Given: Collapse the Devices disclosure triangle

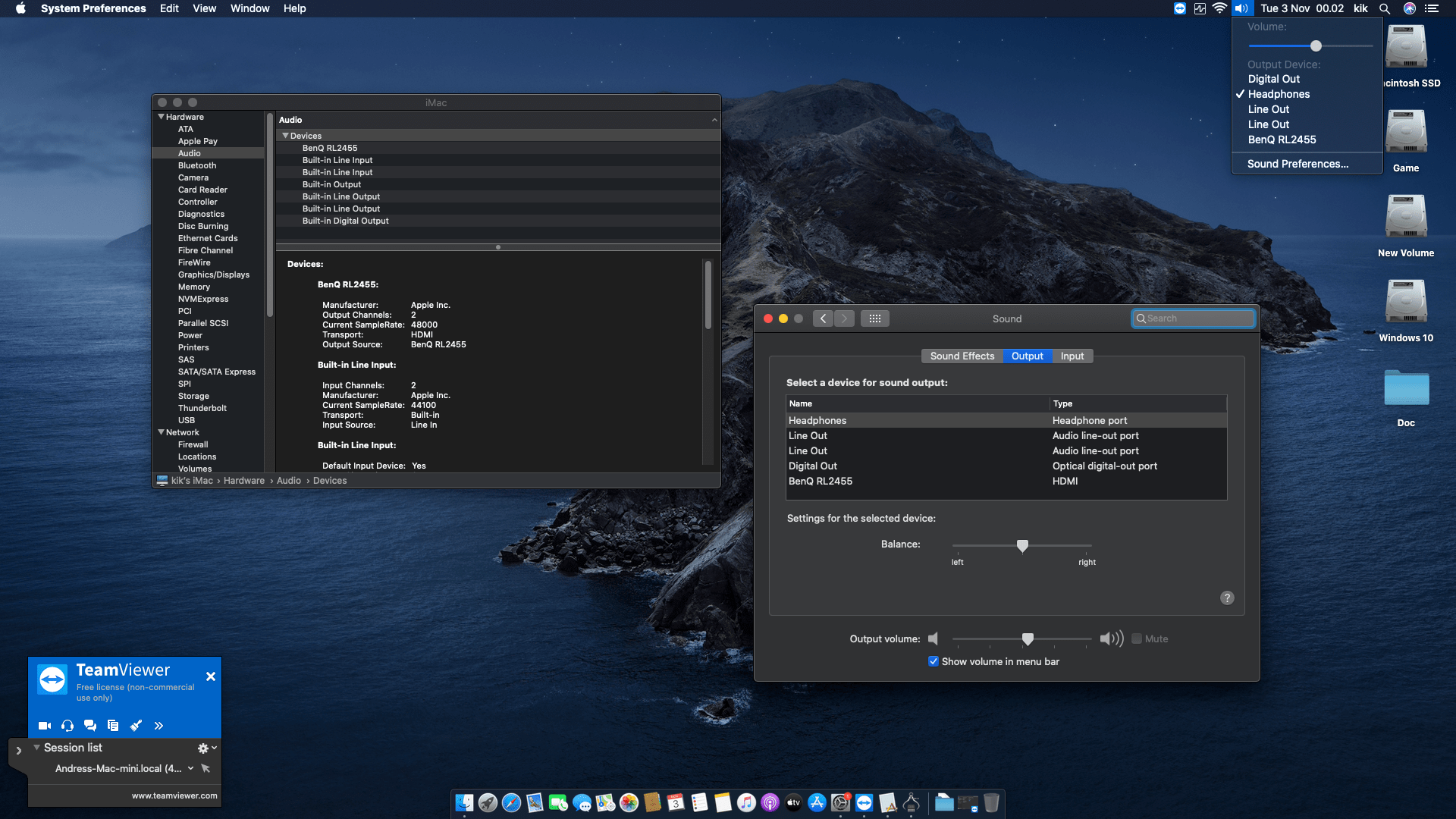Looking at the screenshot, I should [286, 136].
